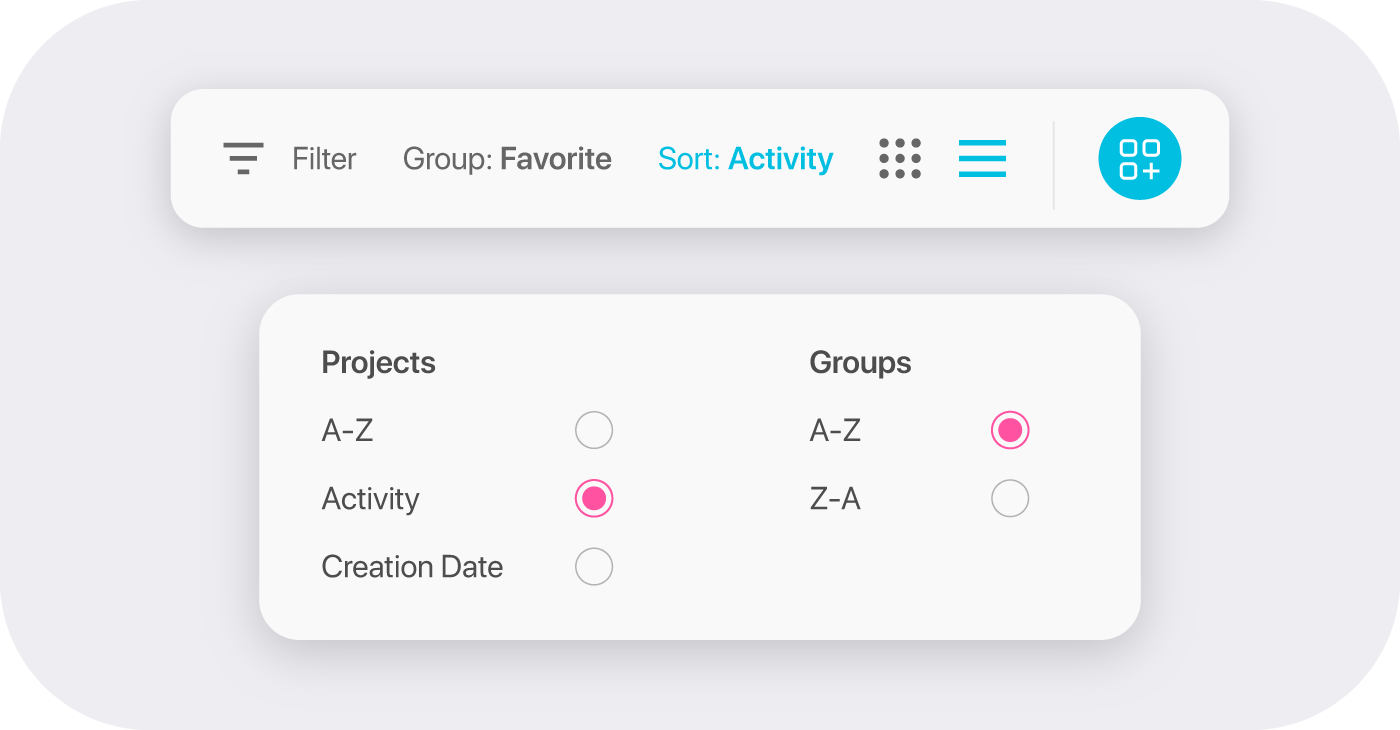The height and width of the screenshot is (730, 1400).
Task: Click the blue add-project circle button
Action: tap(1140, 159)
